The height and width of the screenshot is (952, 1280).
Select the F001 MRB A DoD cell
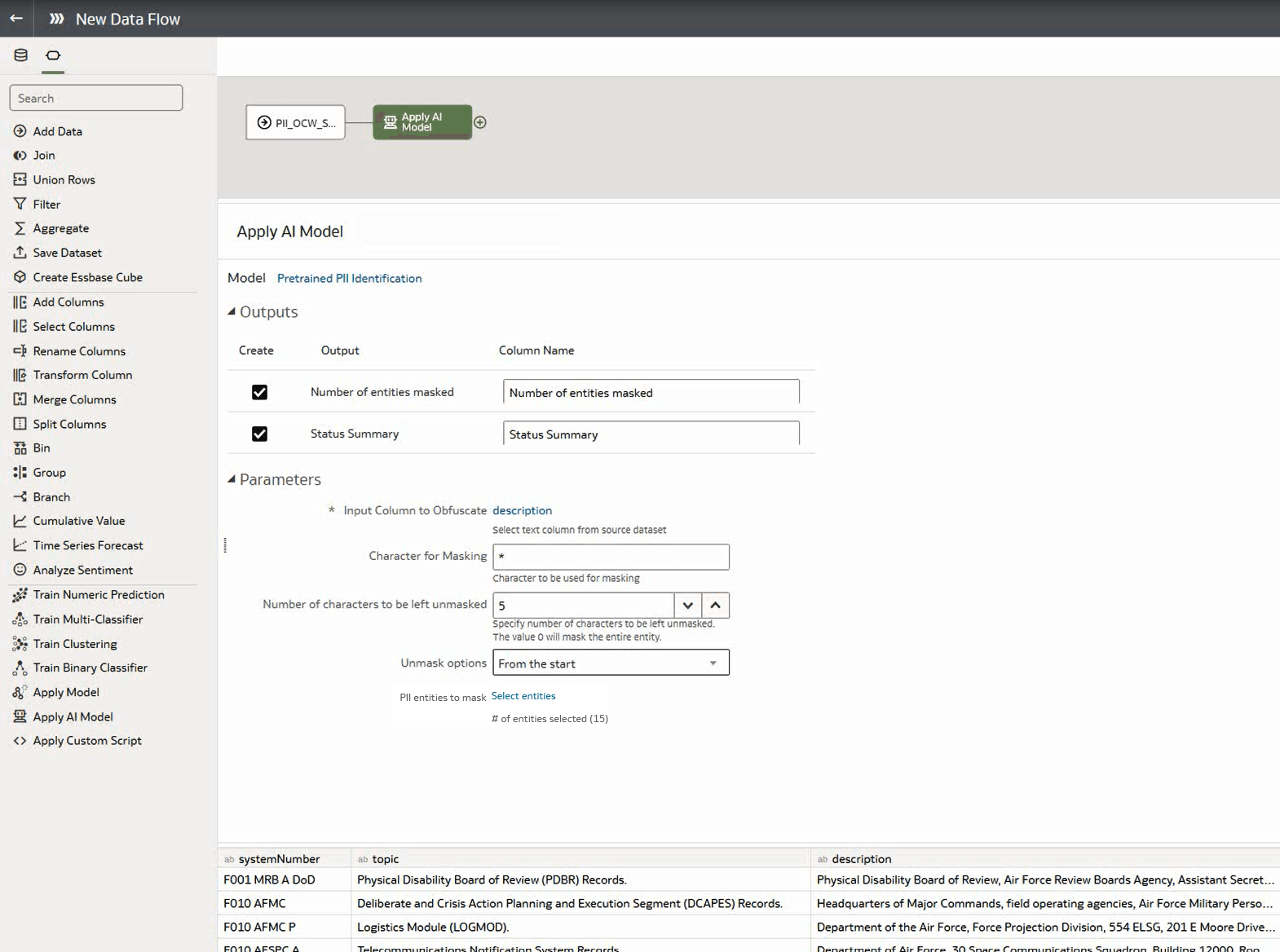tap(284, 879)
